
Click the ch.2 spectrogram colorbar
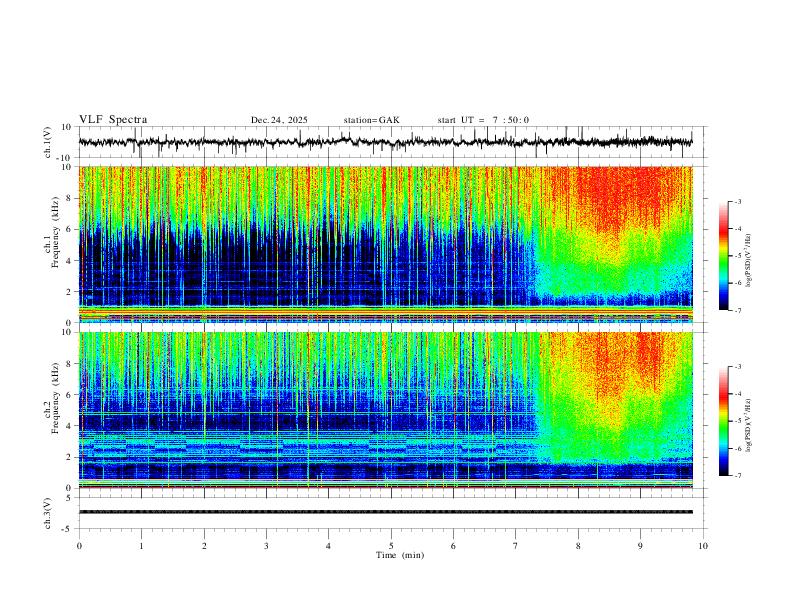[723, 421]
